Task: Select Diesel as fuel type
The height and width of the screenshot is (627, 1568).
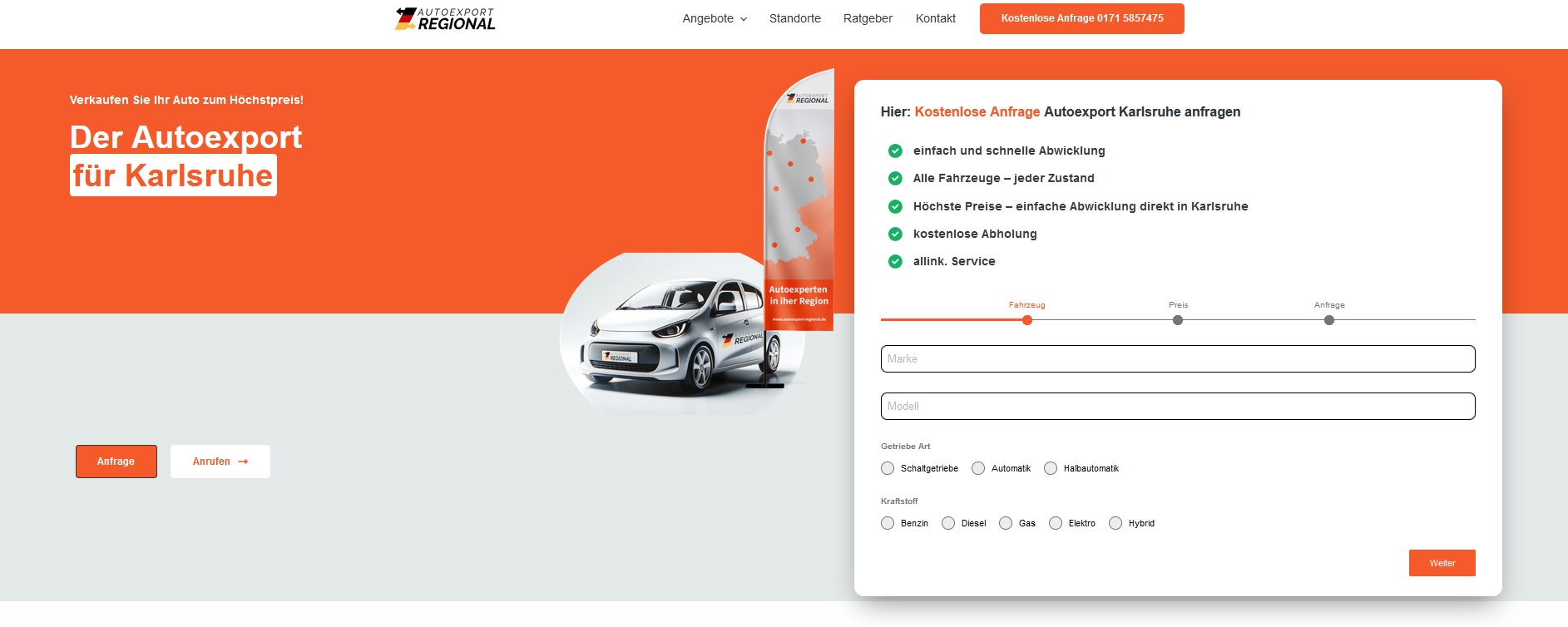Action: 948,523
